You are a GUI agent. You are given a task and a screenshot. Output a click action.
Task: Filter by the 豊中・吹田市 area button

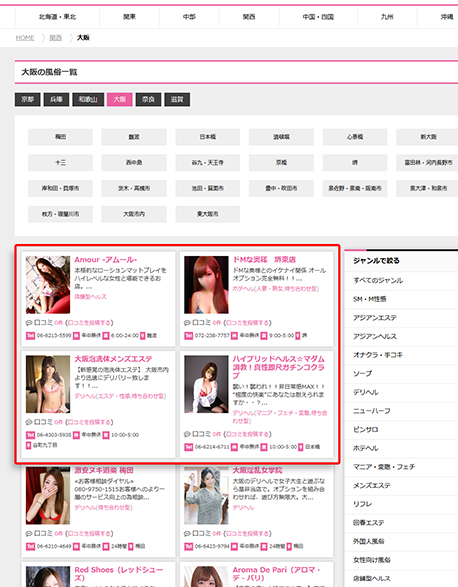coord(281,189)
